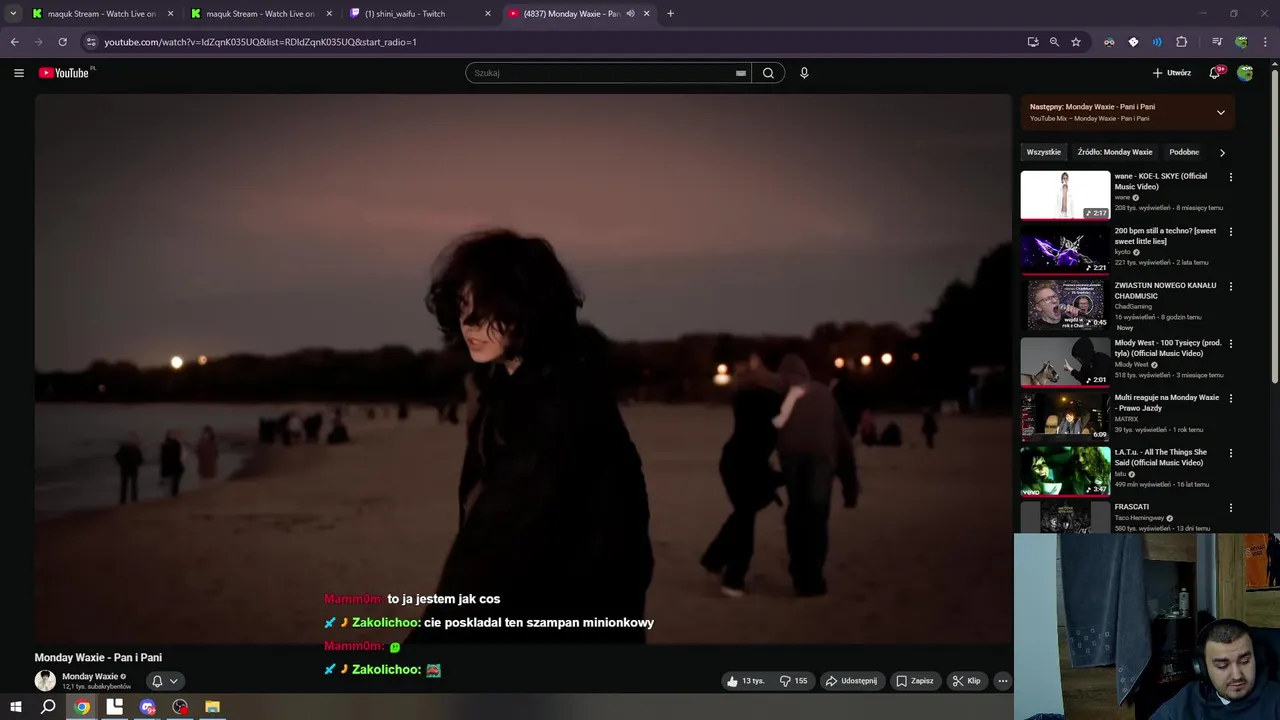Open Chrome profile frog avatar
This screenshot has width=1280, height=720.
[x=1241, y=42]
